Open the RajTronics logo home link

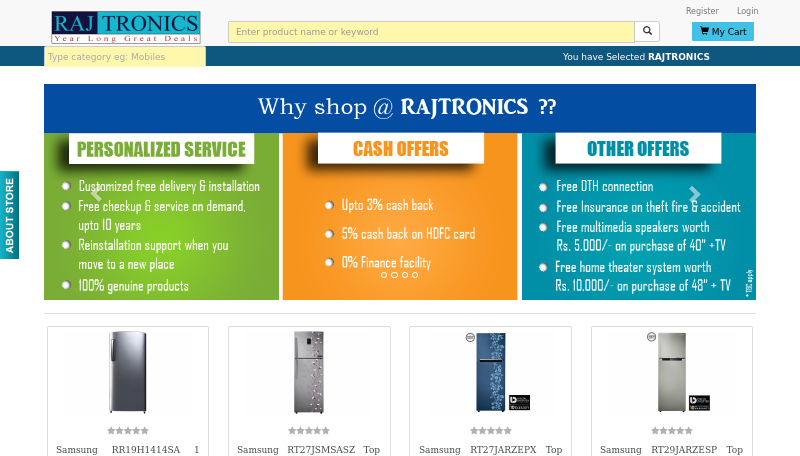(126, 28)
